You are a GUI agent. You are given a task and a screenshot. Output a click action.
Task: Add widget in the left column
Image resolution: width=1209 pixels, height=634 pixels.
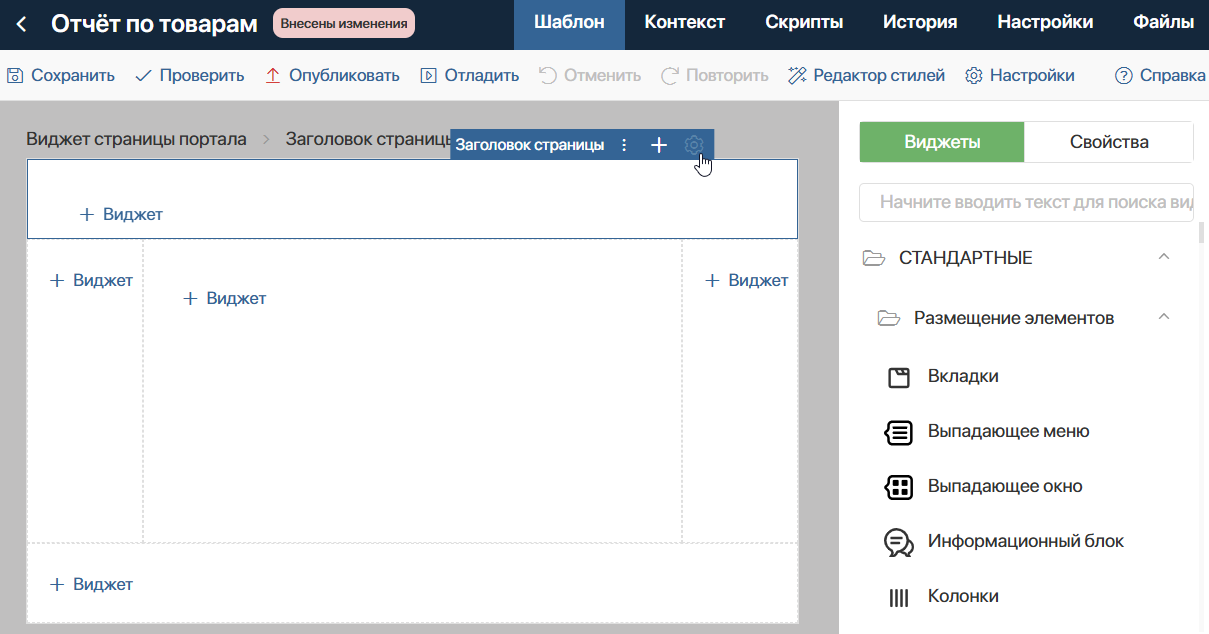[x=91, y=281]
